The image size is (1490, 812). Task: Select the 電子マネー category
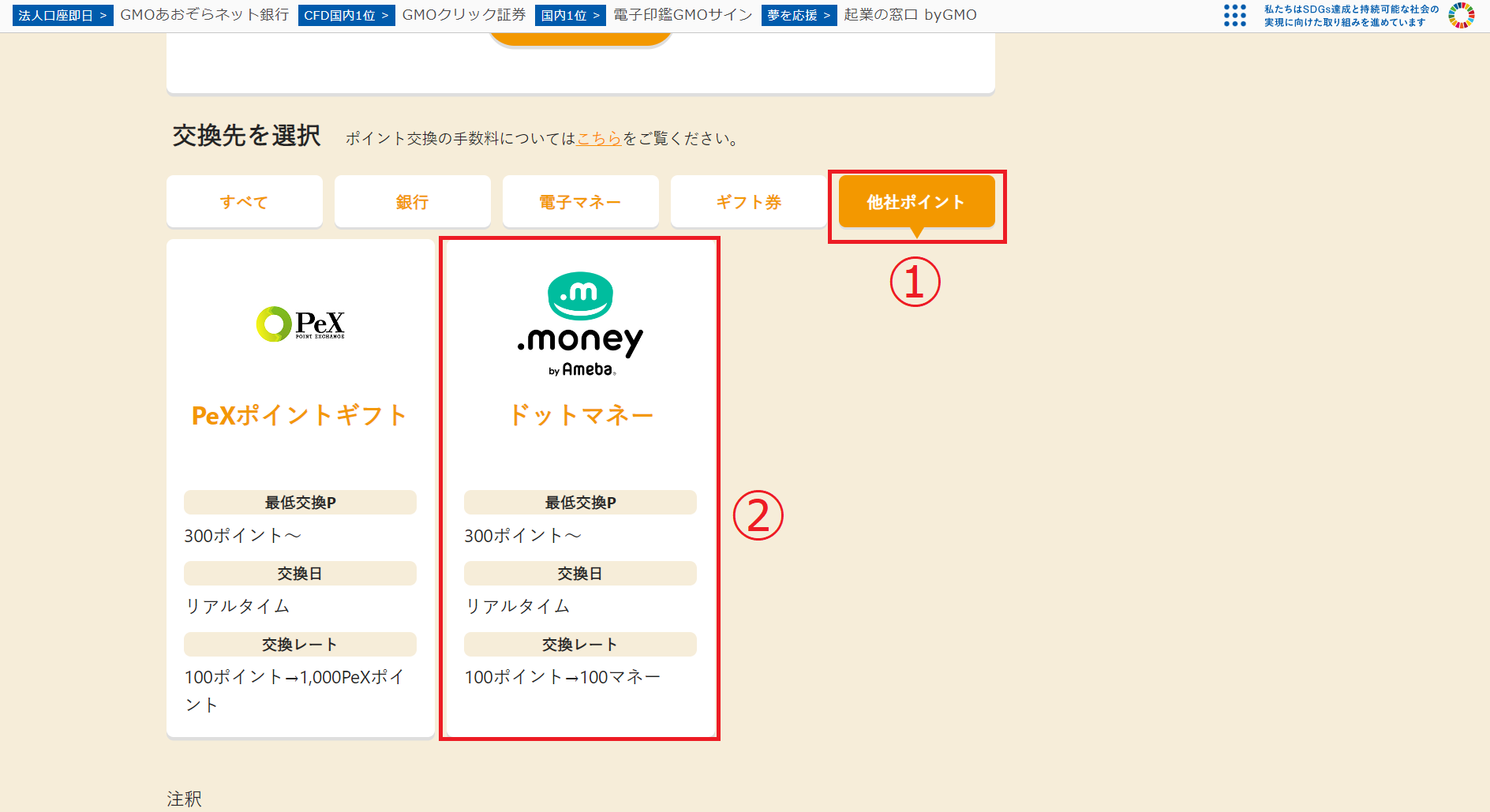[x=580, y=202]
